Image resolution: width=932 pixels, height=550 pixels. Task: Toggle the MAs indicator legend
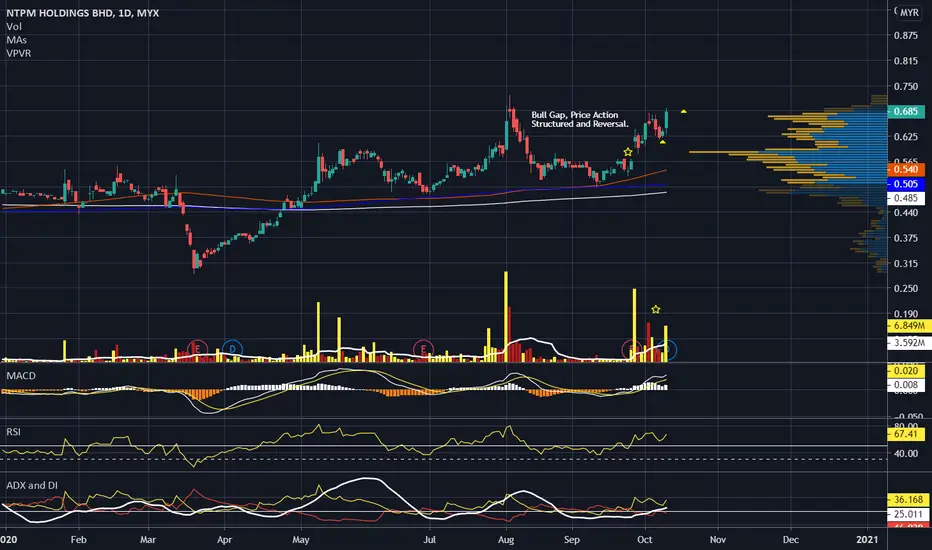[17, 40]
